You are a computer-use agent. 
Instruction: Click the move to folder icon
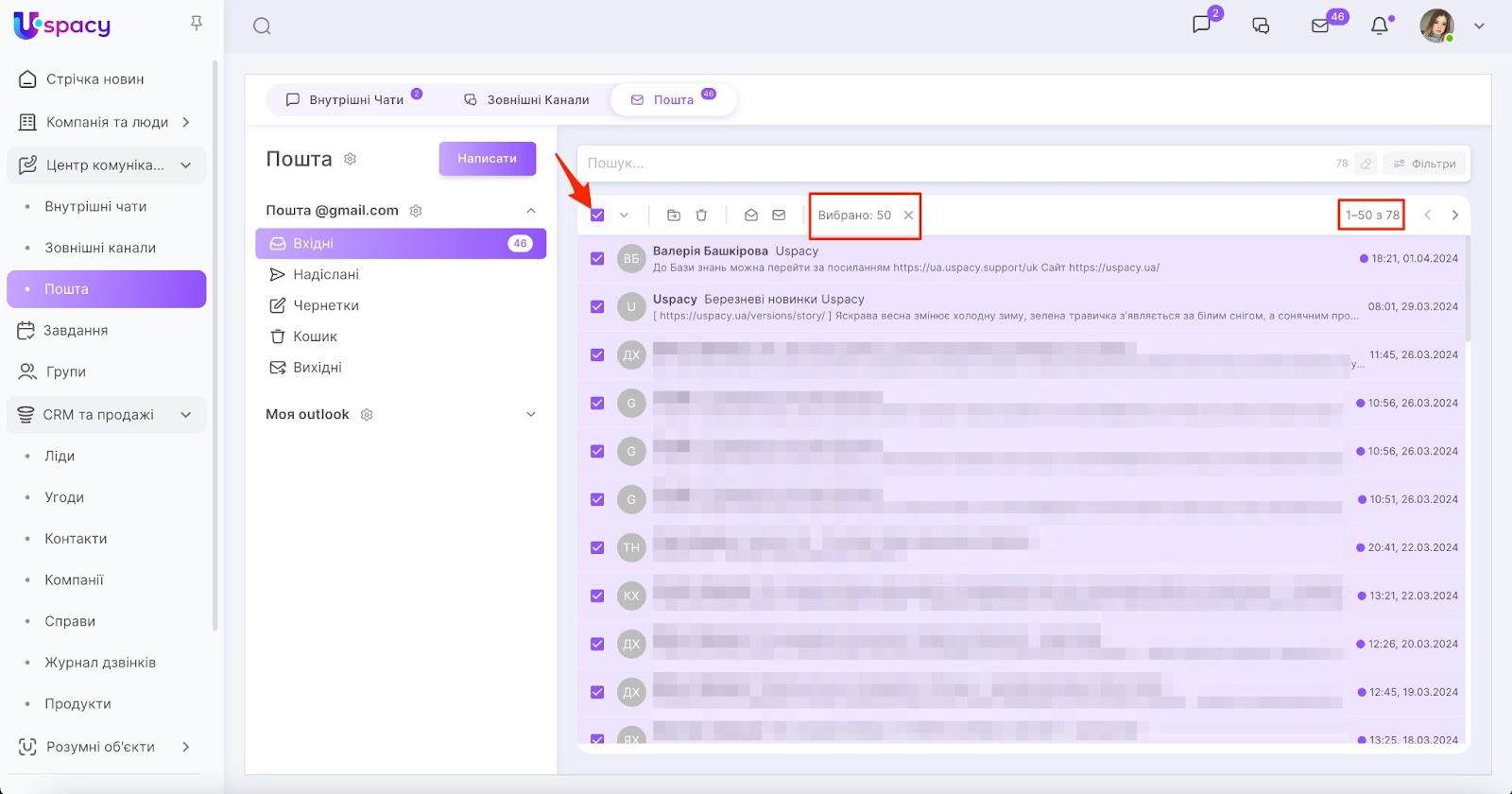click(x=674, y=216)
